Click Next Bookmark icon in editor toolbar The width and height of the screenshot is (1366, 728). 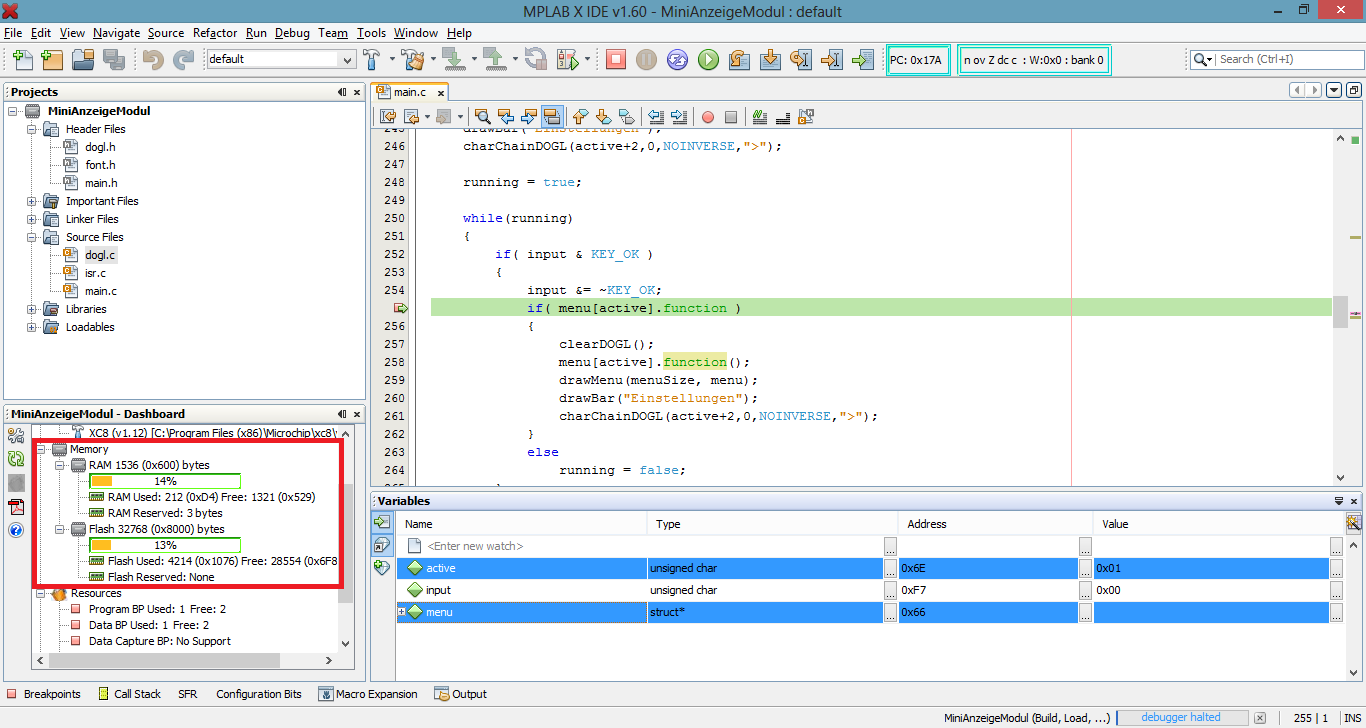pyautogui.click(x=604, y=117)
